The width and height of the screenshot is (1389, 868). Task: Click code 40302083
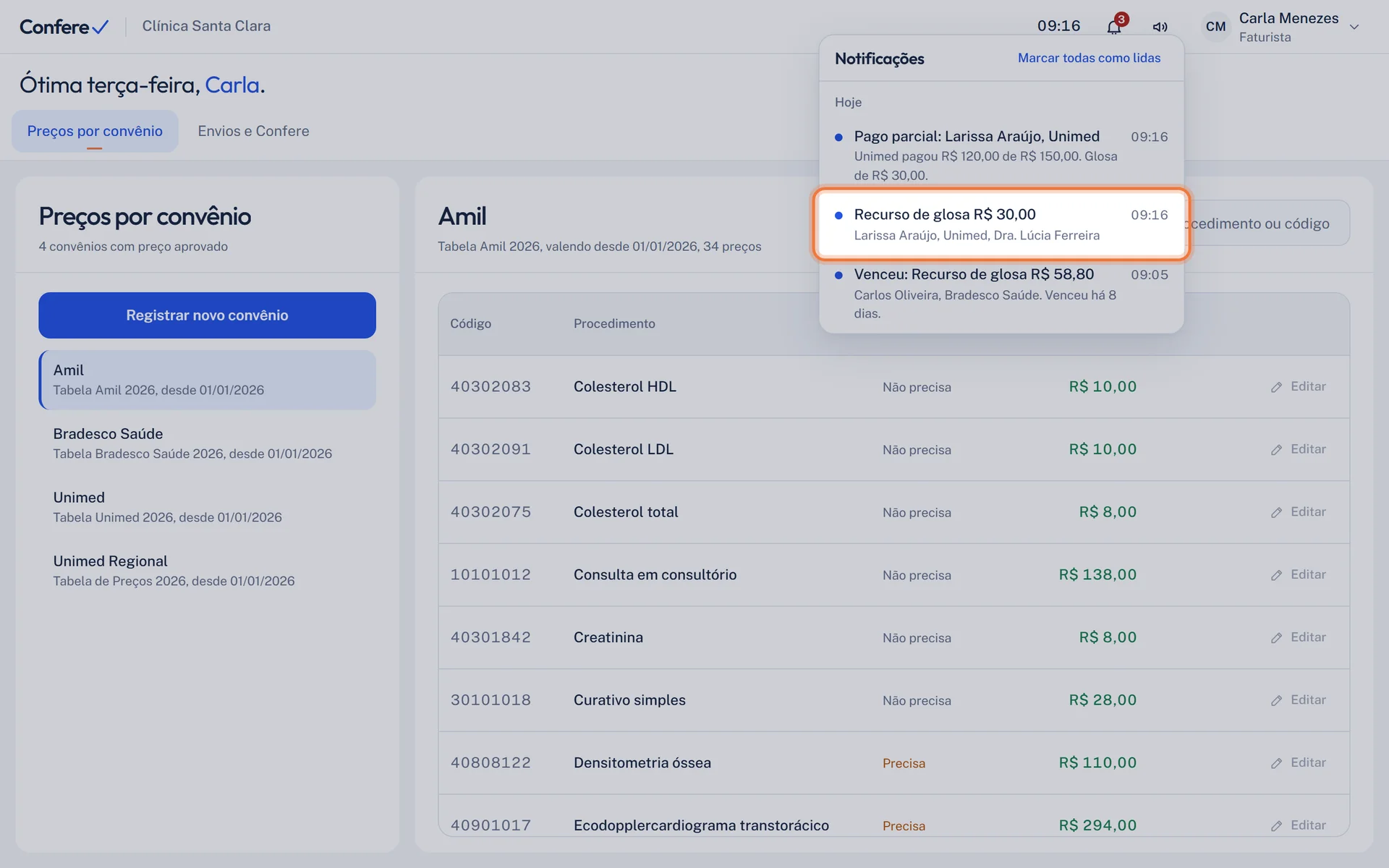(x=490, y=387)
